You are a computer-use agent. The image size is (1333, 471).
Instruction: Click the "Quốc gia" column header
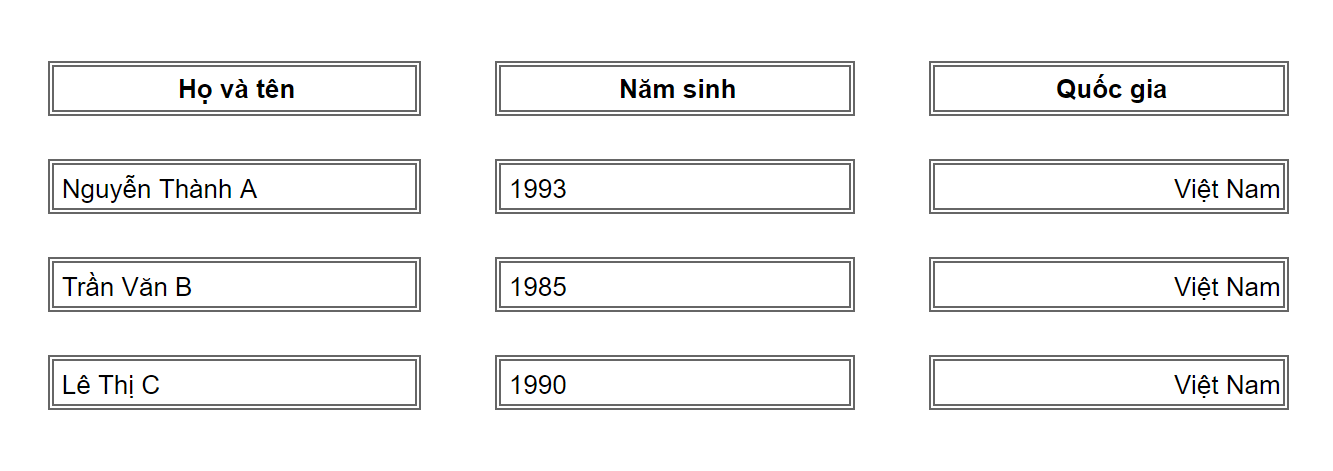[1110, 89]
